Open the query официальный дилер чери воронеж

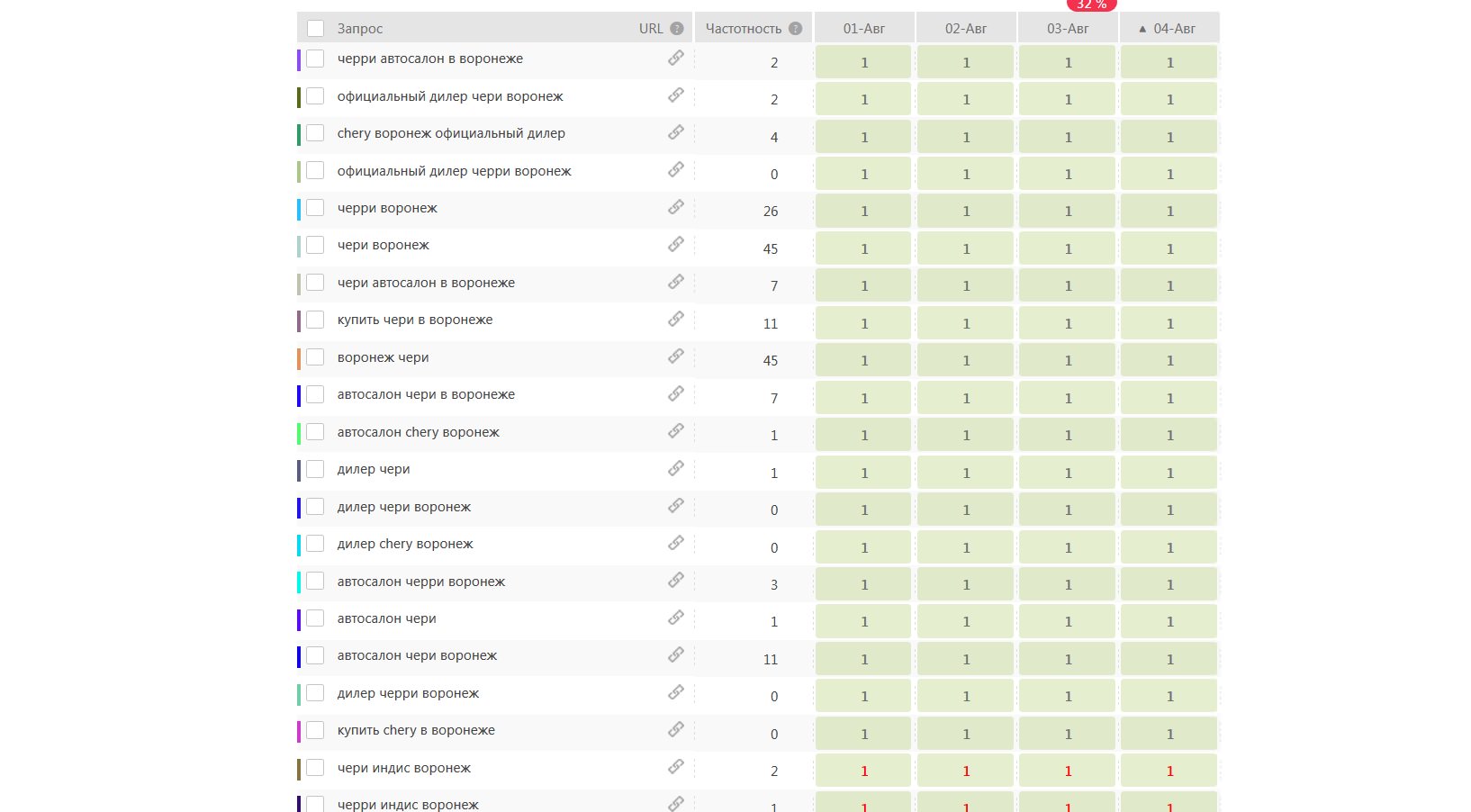[x=450, y=96]
